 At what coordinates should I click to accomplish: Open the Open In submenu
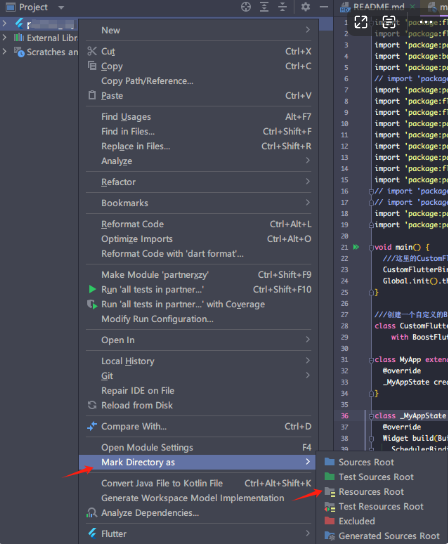198,340
